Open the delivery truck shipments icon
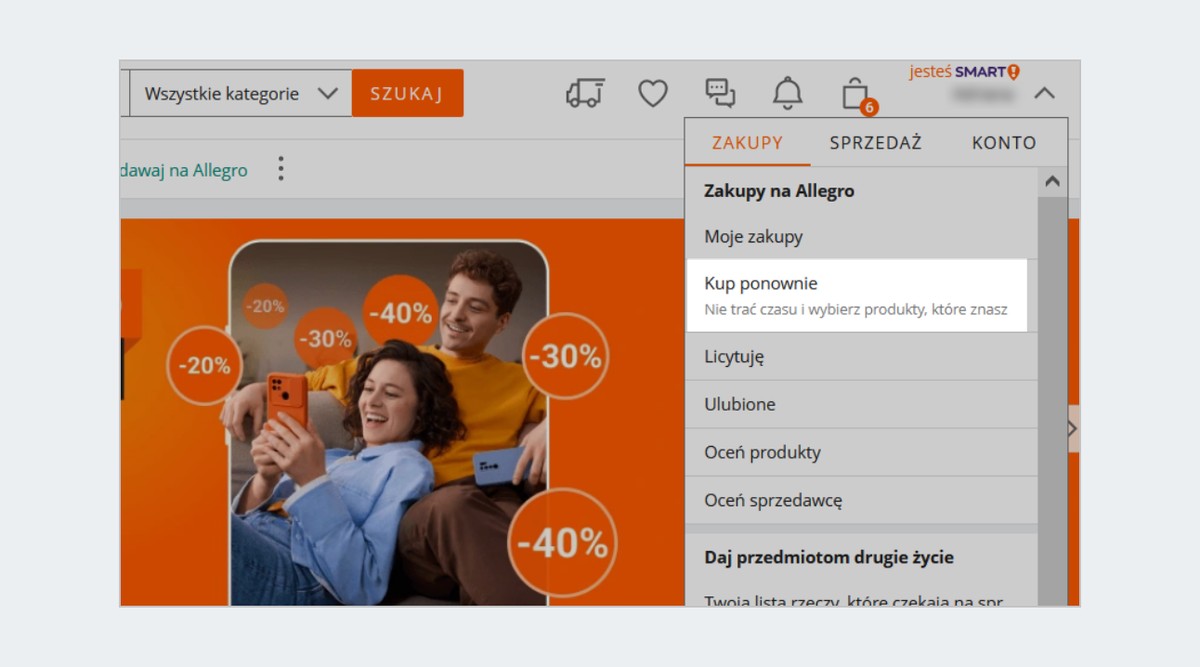 585,93
